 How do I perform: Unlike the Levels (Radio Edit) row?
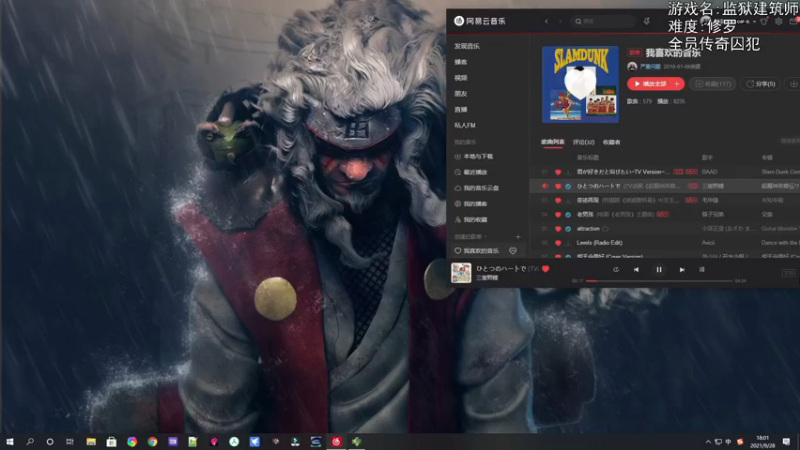(x=558, y=243)
